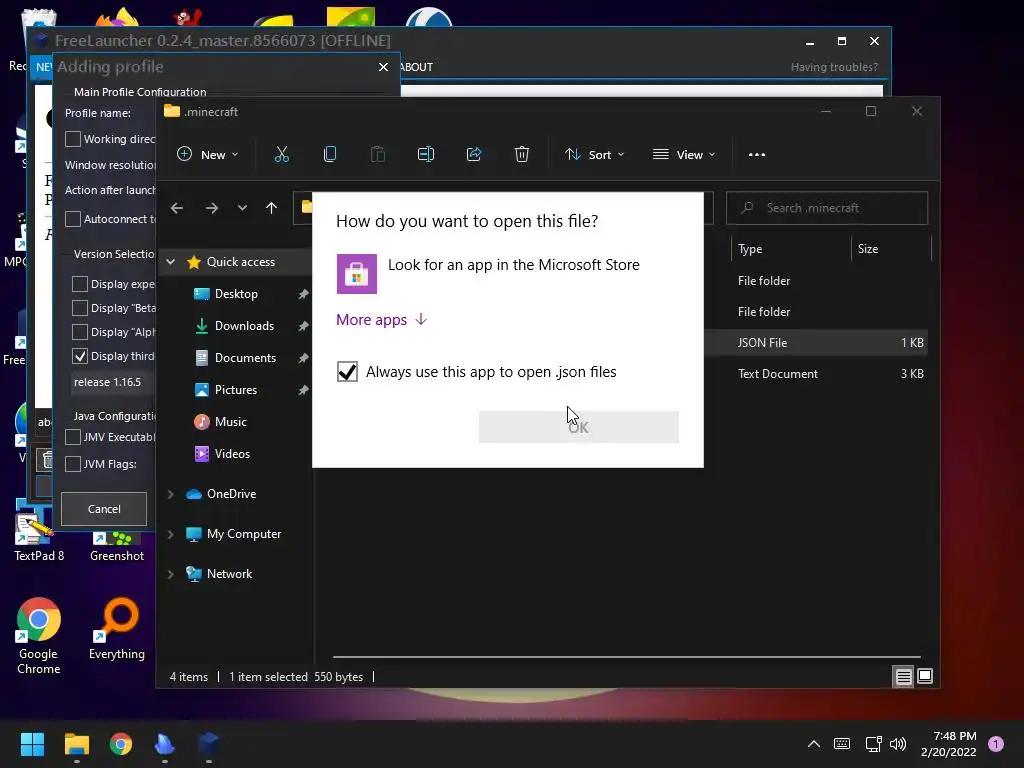
Task: Toggle Display experimental versions checkbox
Action: pyautogui.click(x=80, y=284)
